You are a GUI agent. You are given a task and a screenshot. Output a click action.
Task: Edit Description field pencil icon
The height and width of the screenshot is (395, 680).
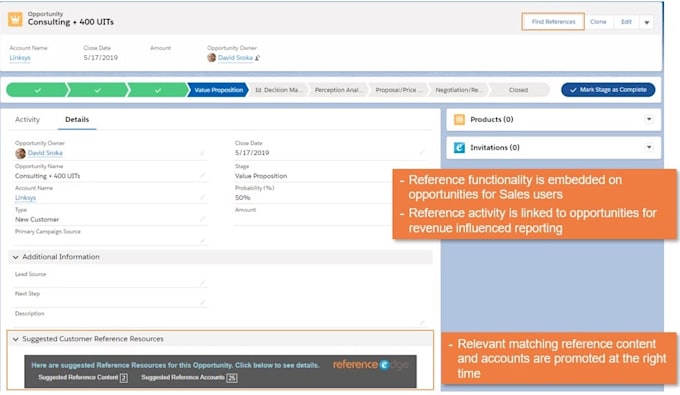coord(422,322)
